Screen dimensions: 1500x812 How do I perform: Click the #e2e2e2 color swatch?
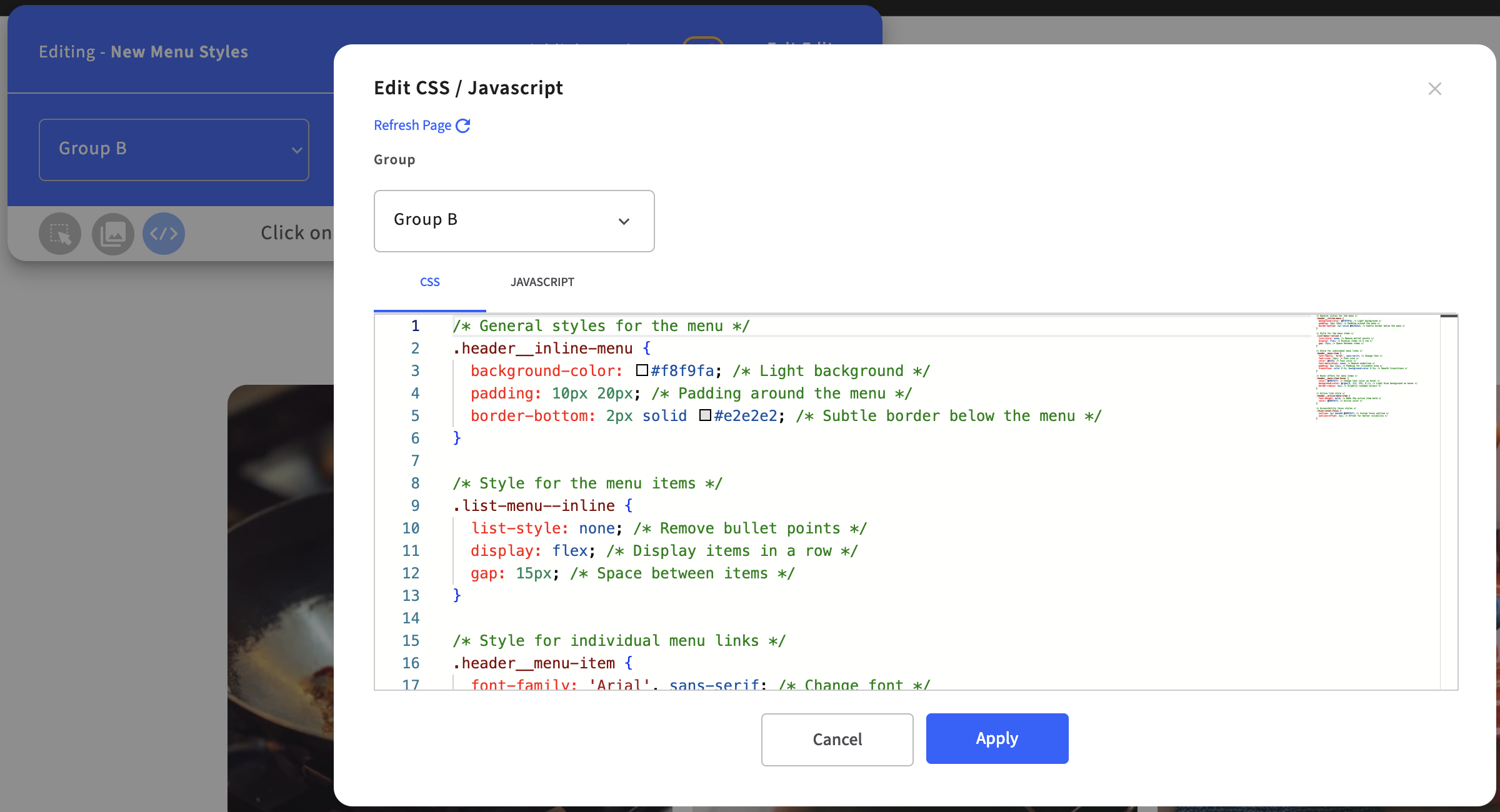(x=705, y=415)
